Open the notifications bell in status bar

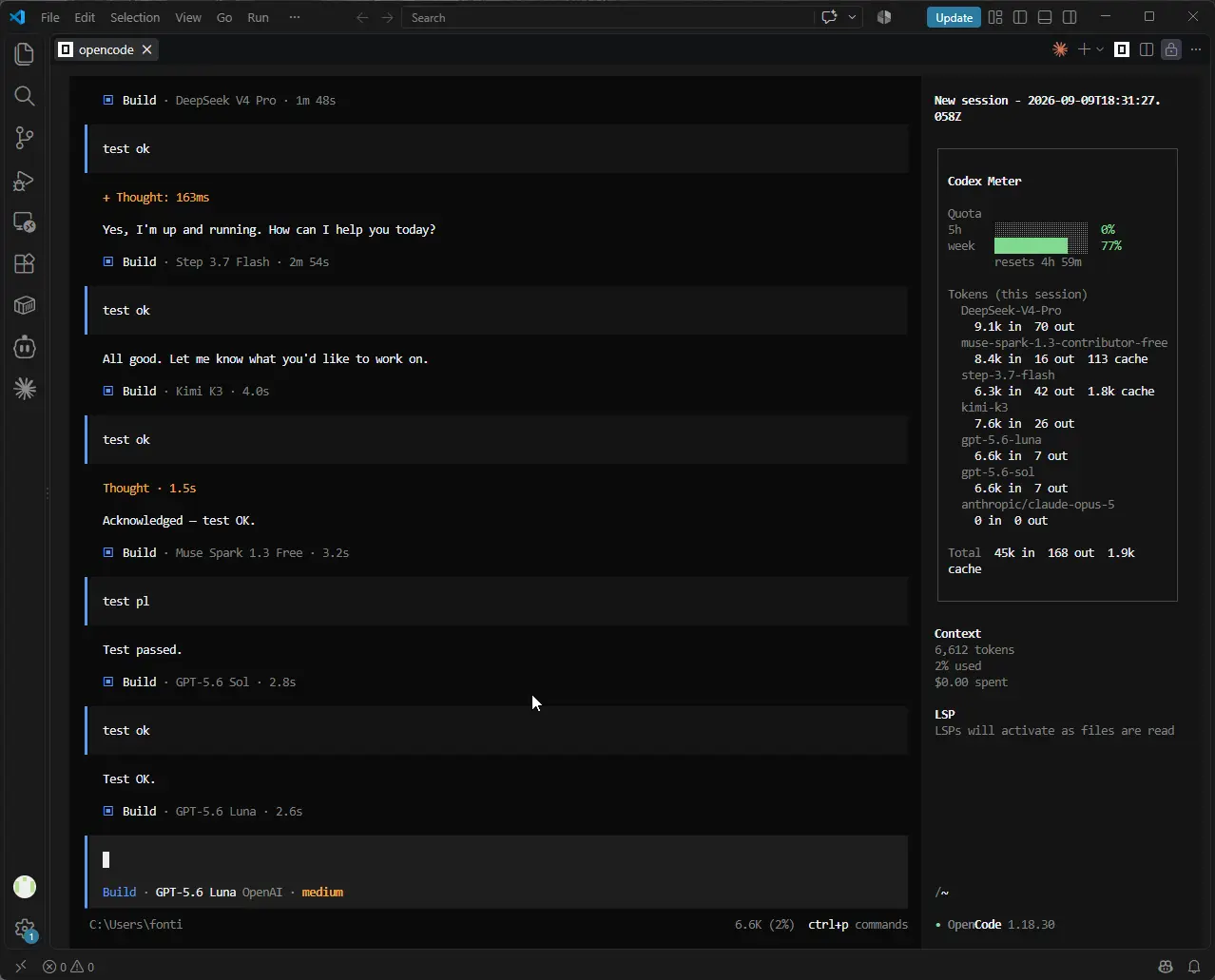pyautogui.click(x=1194, y=967)
